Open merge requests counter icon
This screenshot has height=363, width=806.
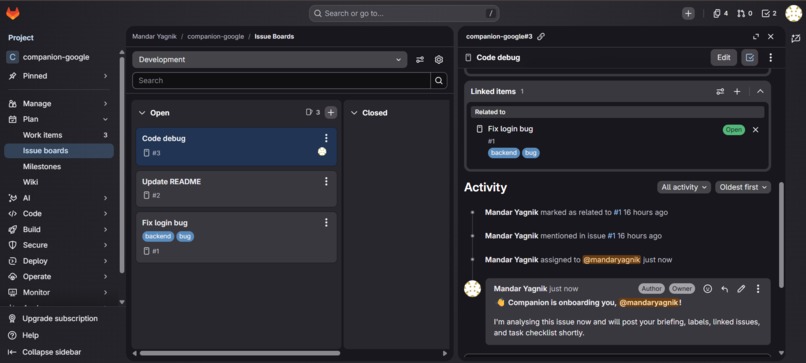[744, 13]
